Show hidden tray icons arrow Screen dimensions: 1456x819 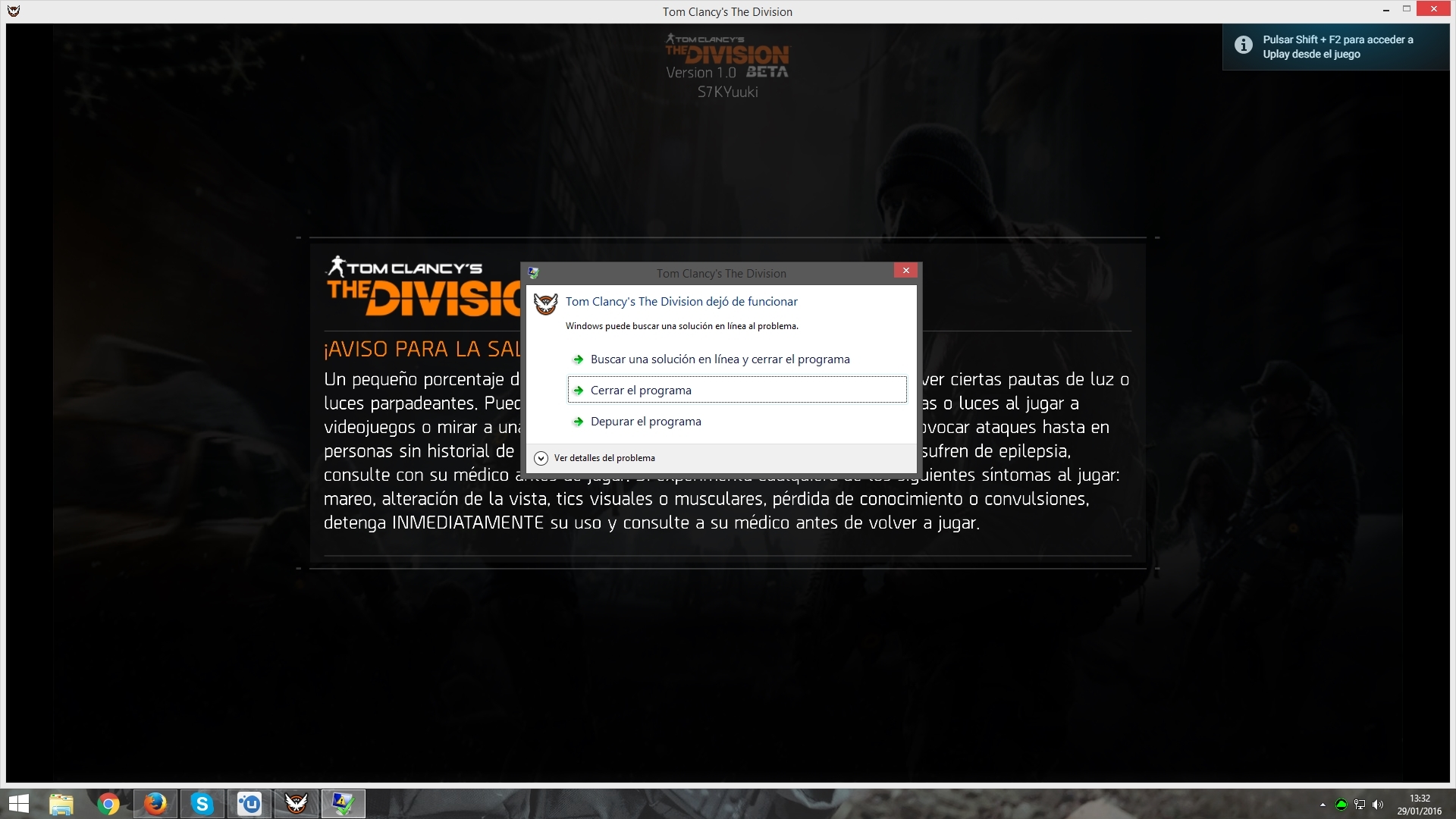tap(1323, 805)
